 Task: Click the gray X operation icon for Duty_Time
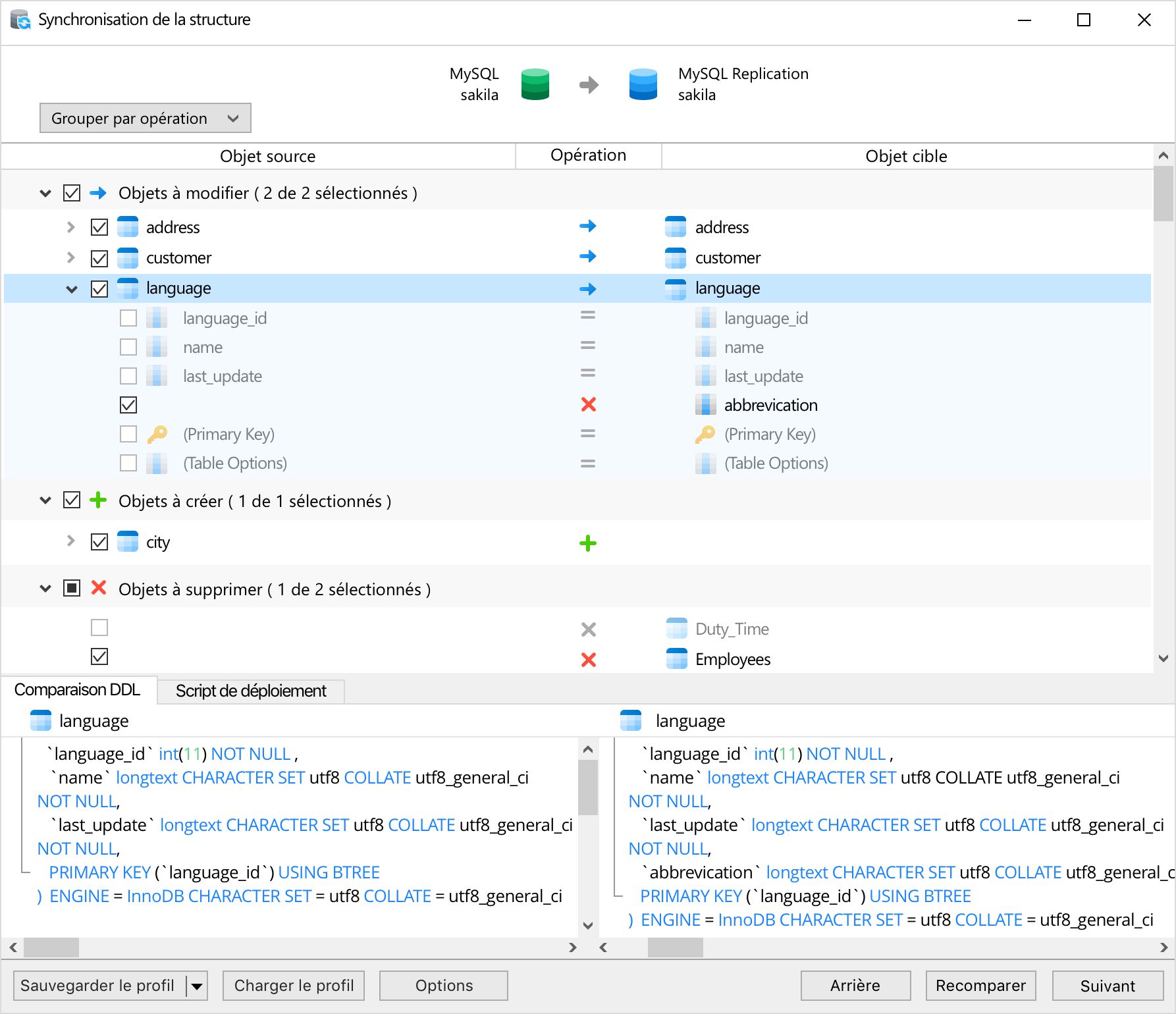click(x=588, y=629)
